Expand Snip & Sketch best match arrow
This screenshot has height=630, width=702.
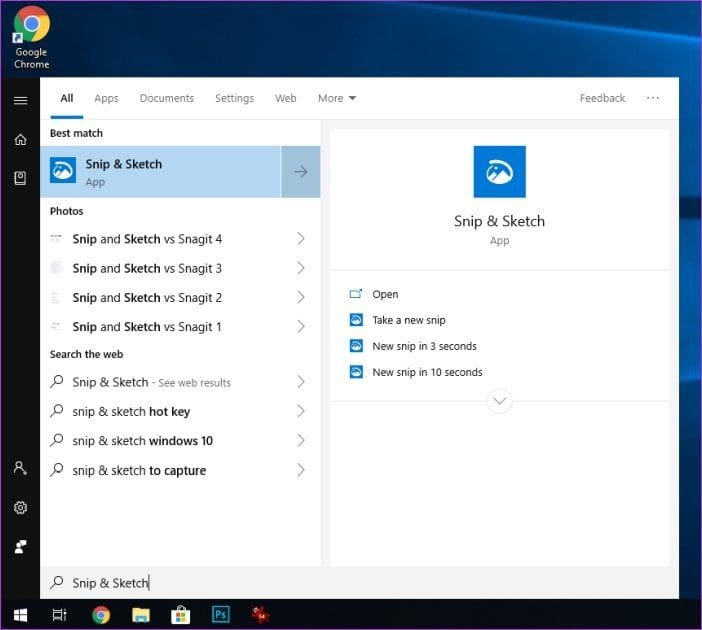pyautogui.click(x=300, y=171)
